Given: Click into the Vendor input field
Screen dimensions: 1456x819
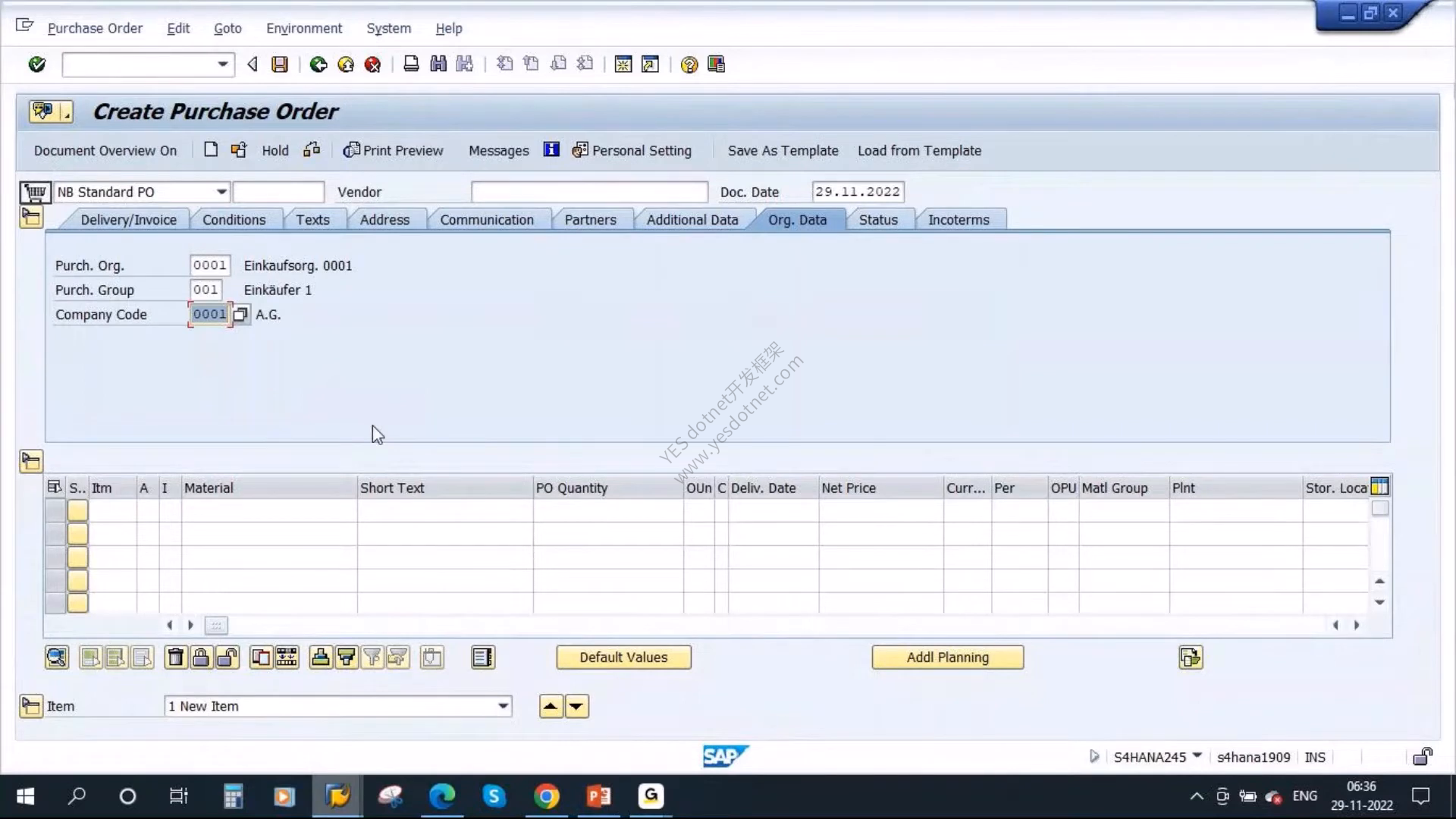Looking at the screenshot, I should coord(589,192).
